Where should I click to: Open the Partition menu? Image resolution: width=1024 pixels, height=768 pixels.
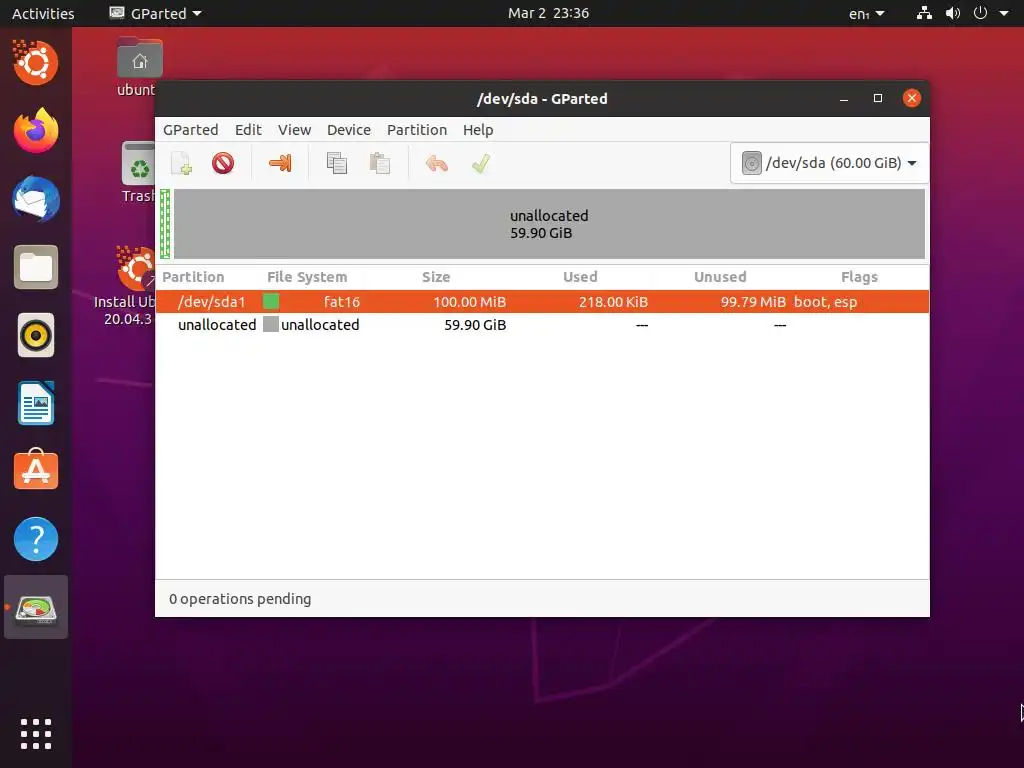[417, 130]
